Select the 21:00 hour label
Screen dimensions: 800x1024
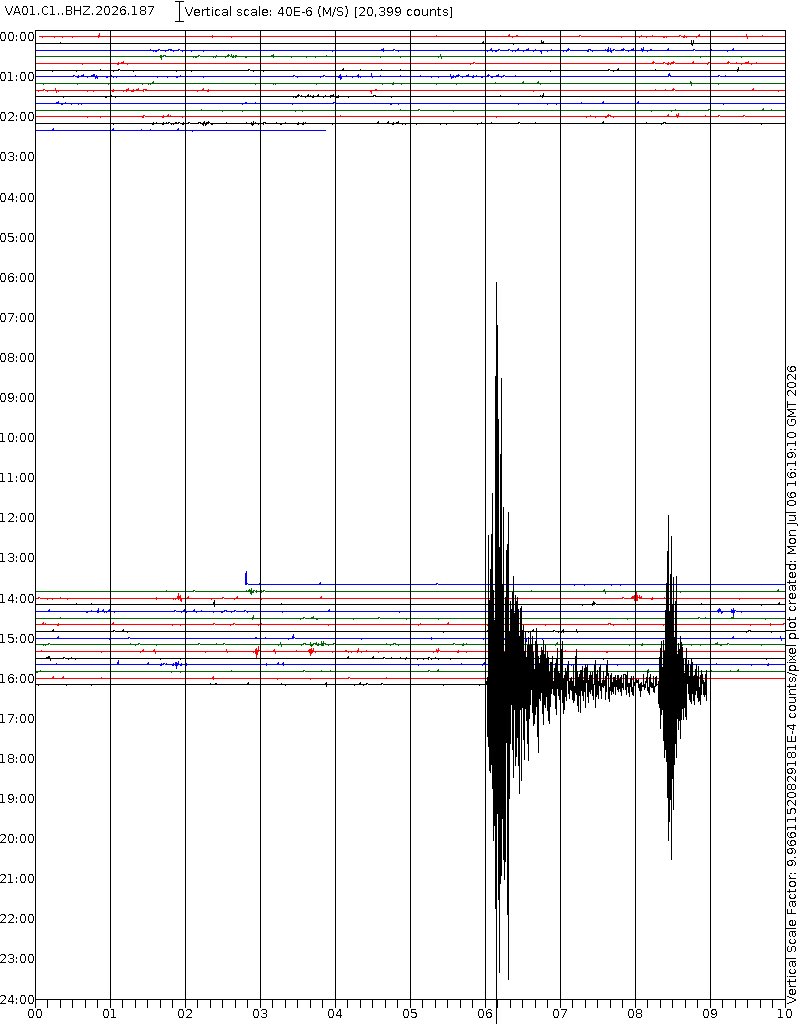tap(18, 879)
